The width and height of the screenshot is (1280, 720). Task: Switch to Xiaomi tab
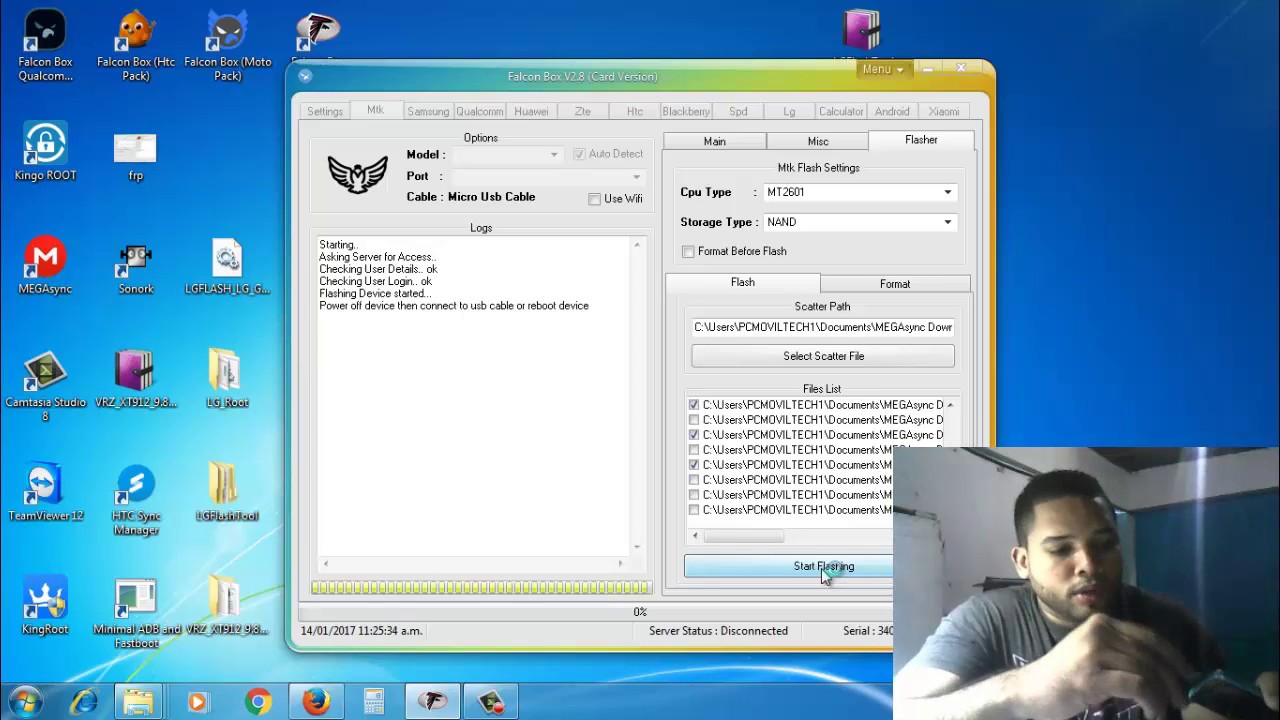(x=944, y=111)
